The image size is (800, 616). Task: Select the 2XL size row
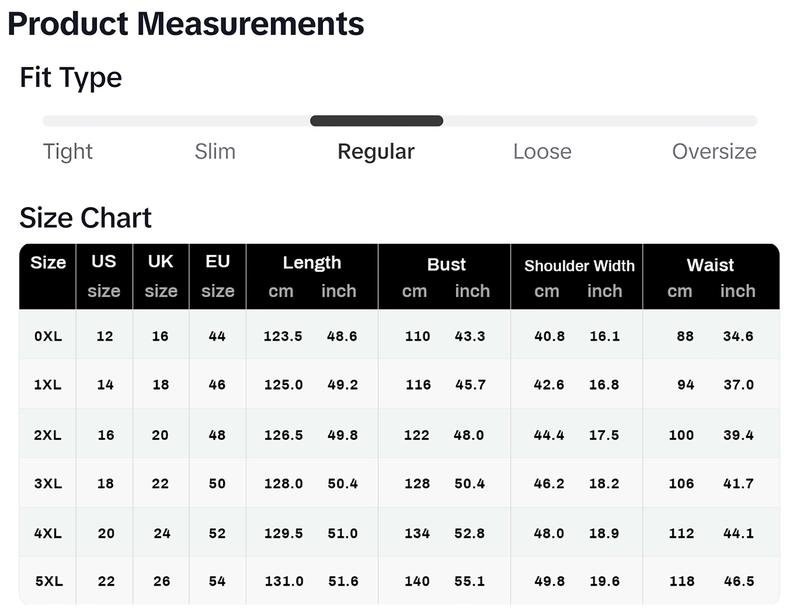(399, 434)
